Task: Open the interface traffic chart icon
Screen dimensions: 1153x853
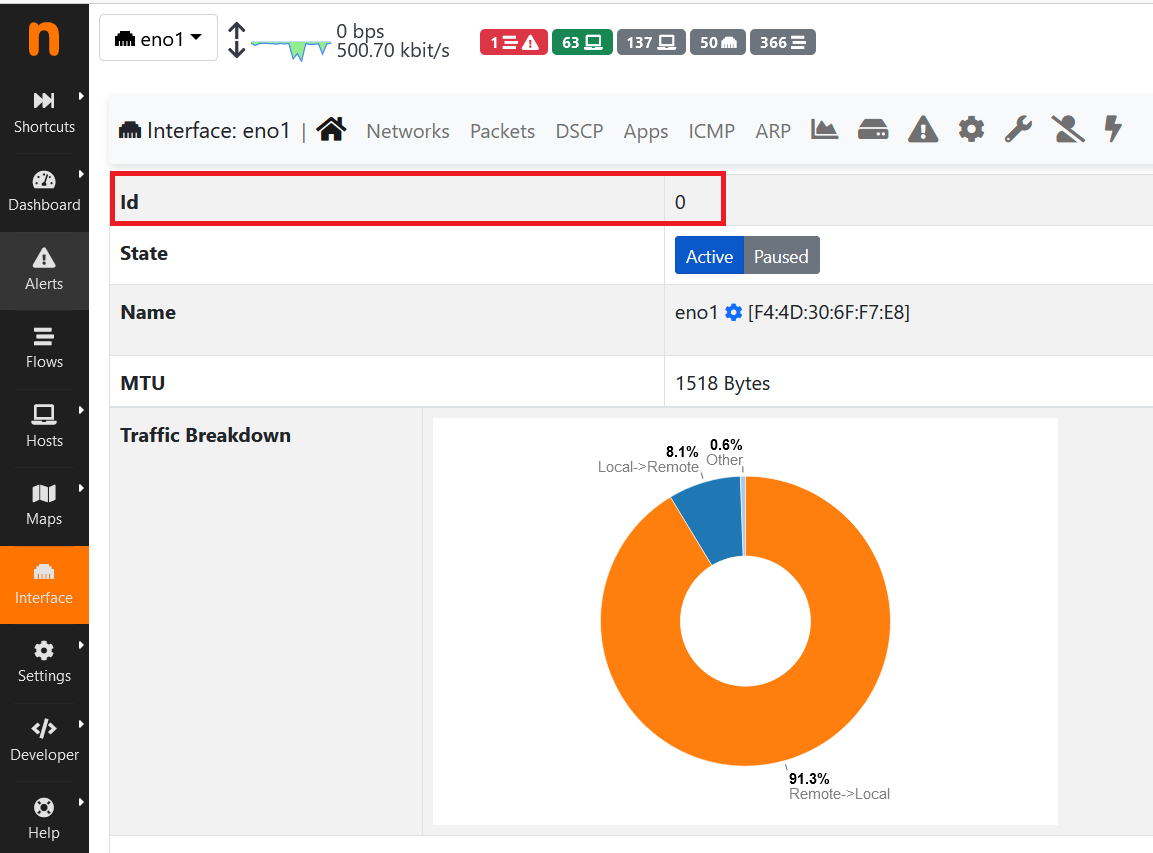Action: coord(824,130)
